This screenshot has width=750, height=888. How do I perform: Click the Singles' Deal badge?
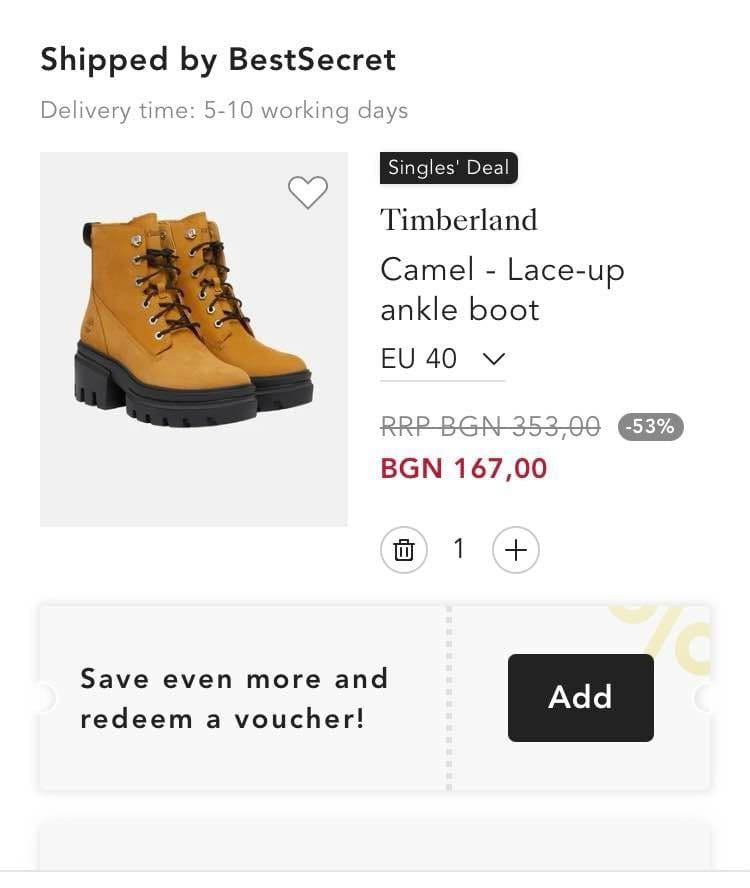pyautogui.click(x=448, y=168)
